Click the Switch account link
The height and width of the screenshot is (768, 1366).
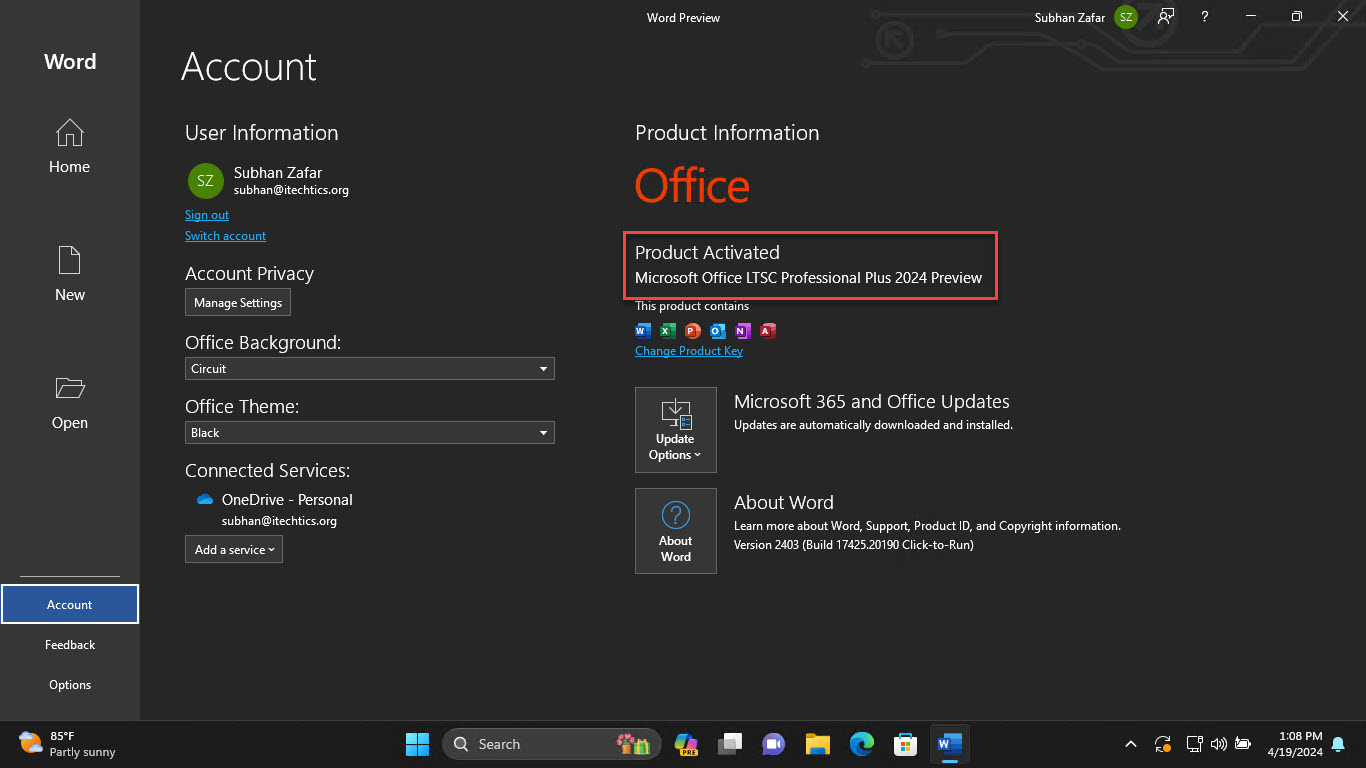click(225, 236)
